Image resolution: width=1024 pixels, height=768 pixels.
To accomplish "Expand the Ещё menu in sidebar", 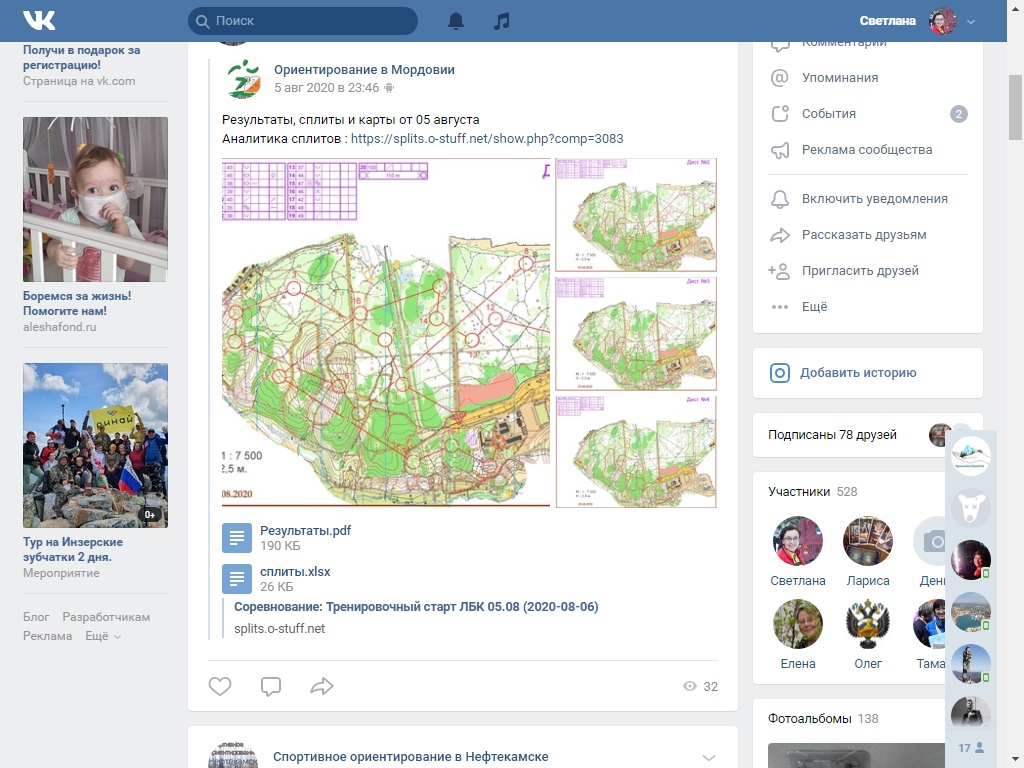I will click(x=814, y=307).
